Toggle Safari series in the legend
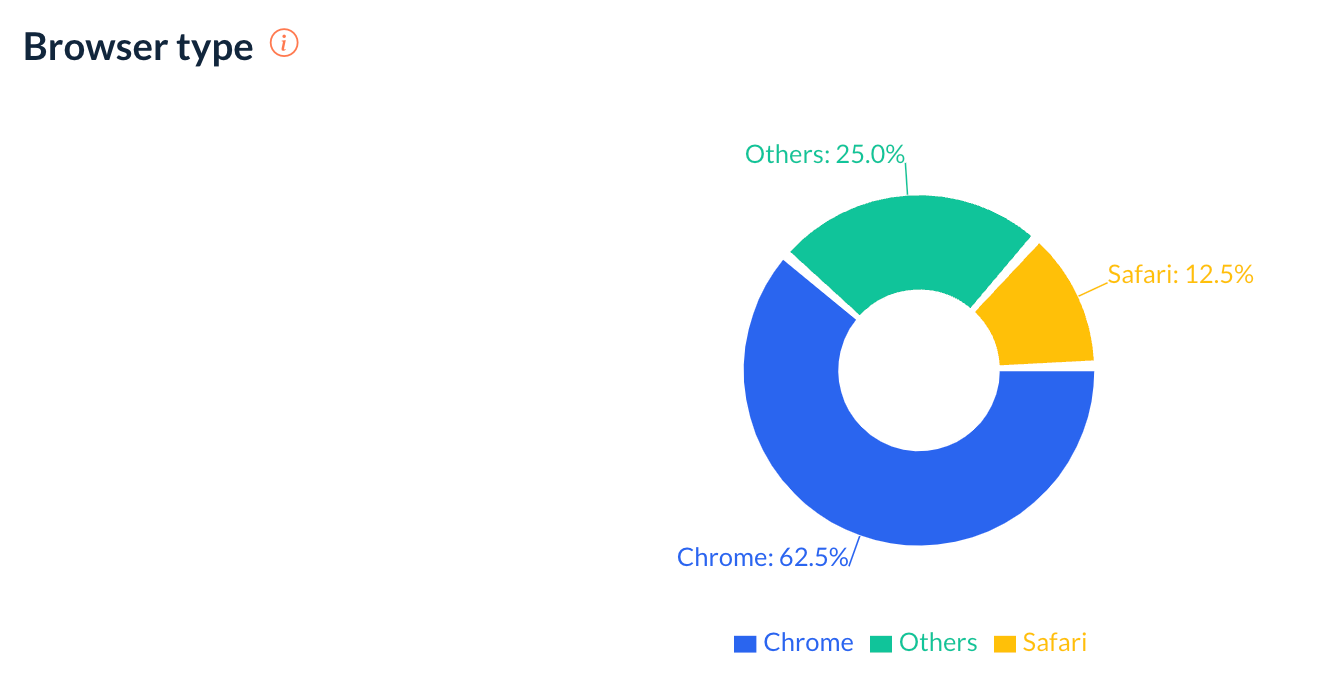1332x692 pixels. pyautogui.click(x=1040, y=642)
